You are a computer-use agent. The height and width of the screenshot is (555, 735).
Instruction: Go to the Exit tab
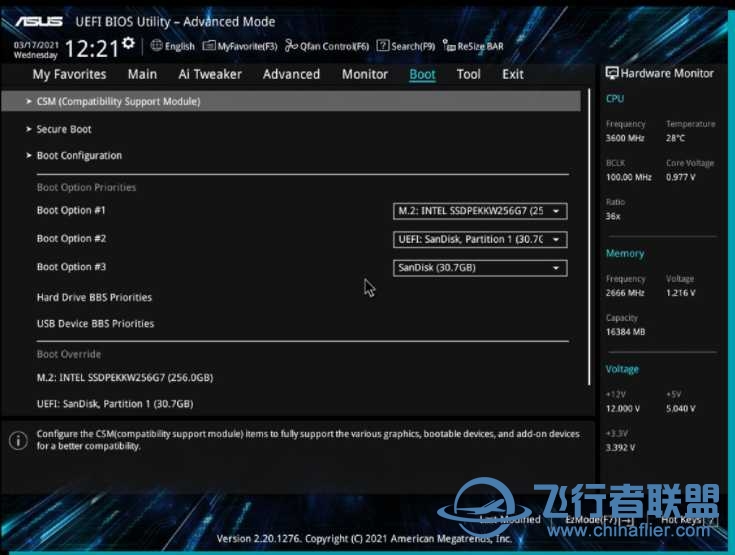coord(513,74)
